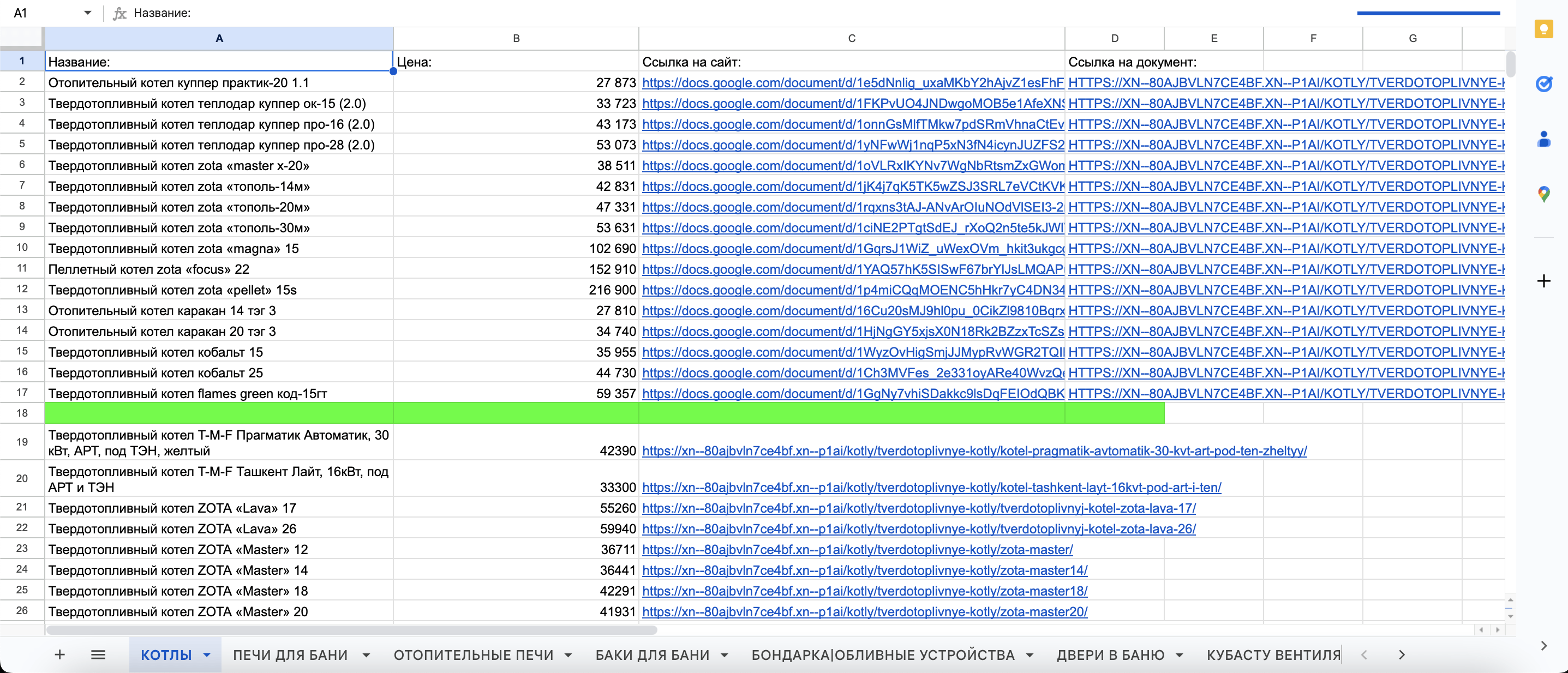Click the plus icon to get add-ons
1568x673 pixels.
coord(1543,280)
